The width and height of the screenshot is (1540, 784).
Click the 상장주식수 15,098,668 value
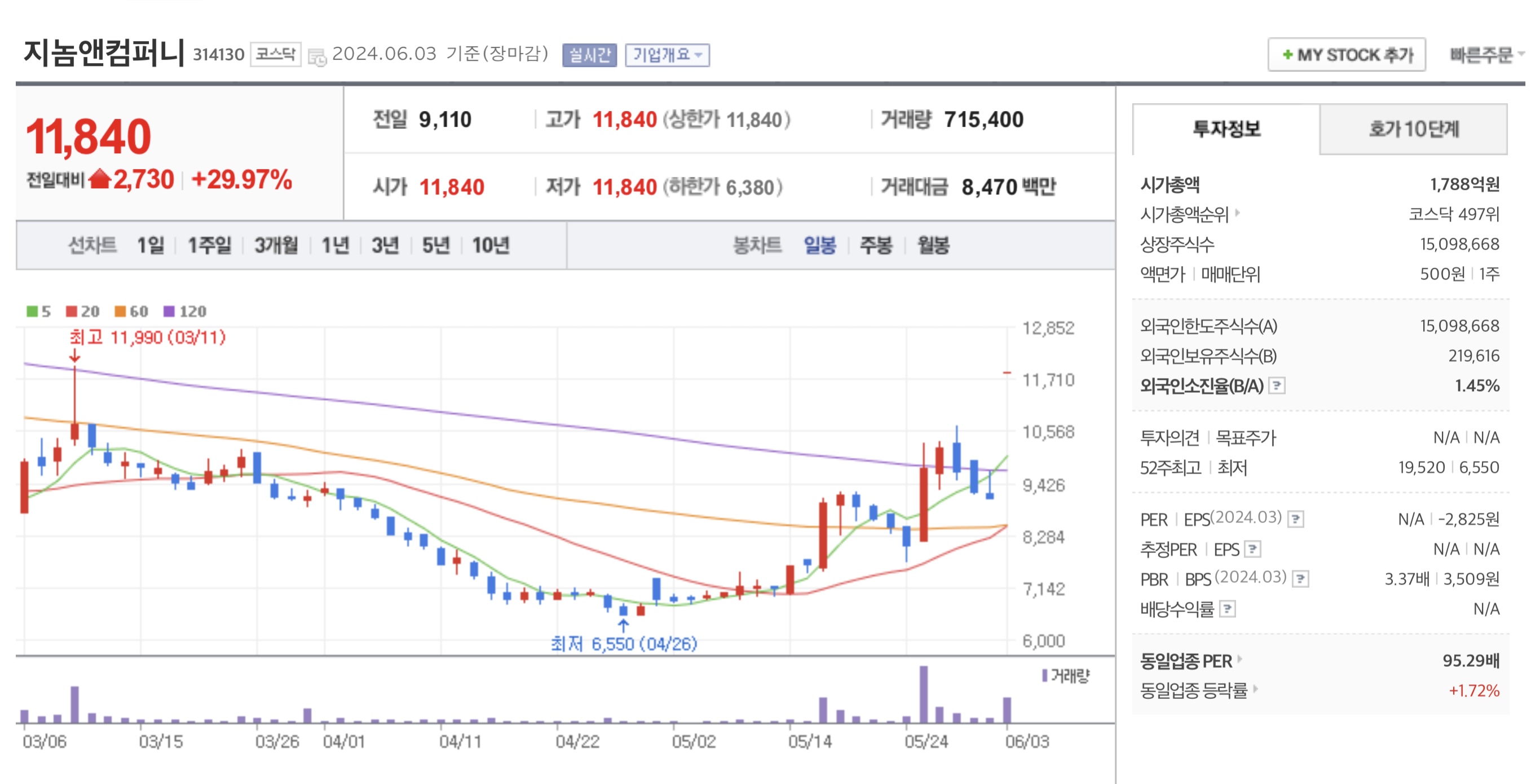pos(1459,244)
